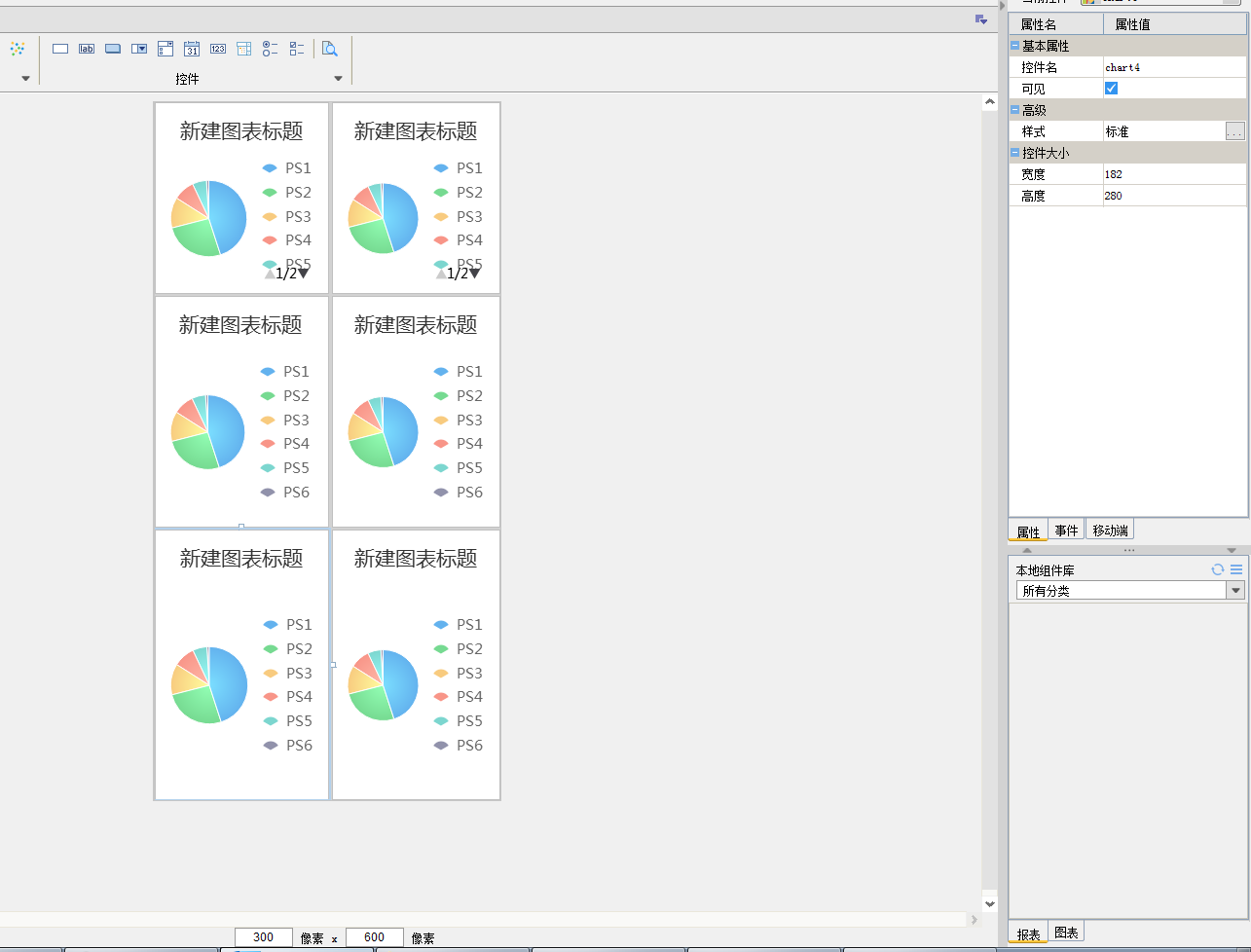Screen dimensions: 1251x952
Task: Choose the dropdown checkbox list widget icon
Action: pos(166,49)
